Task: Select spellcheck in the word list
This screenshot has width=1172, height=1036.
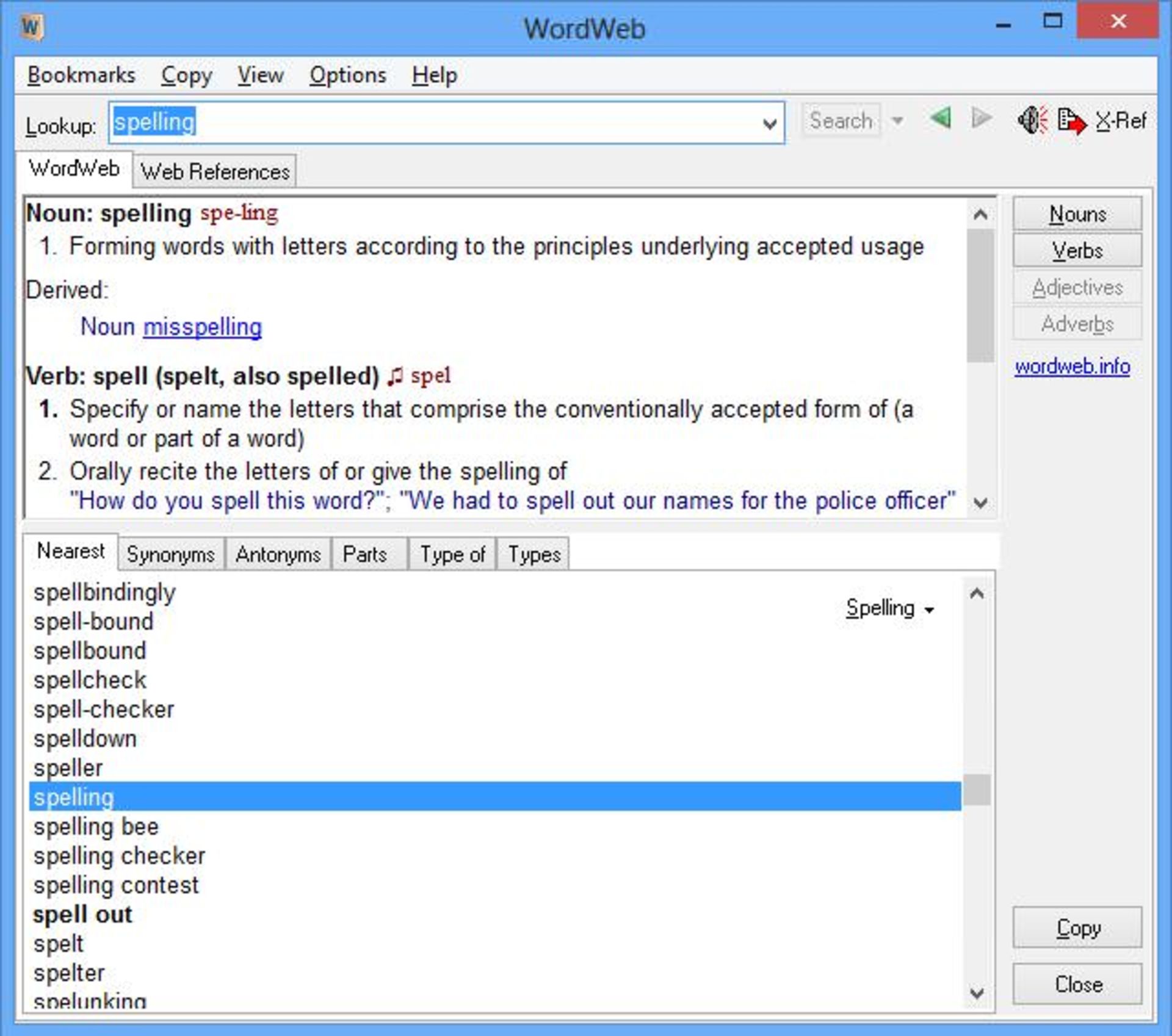Action: [90, 680]
